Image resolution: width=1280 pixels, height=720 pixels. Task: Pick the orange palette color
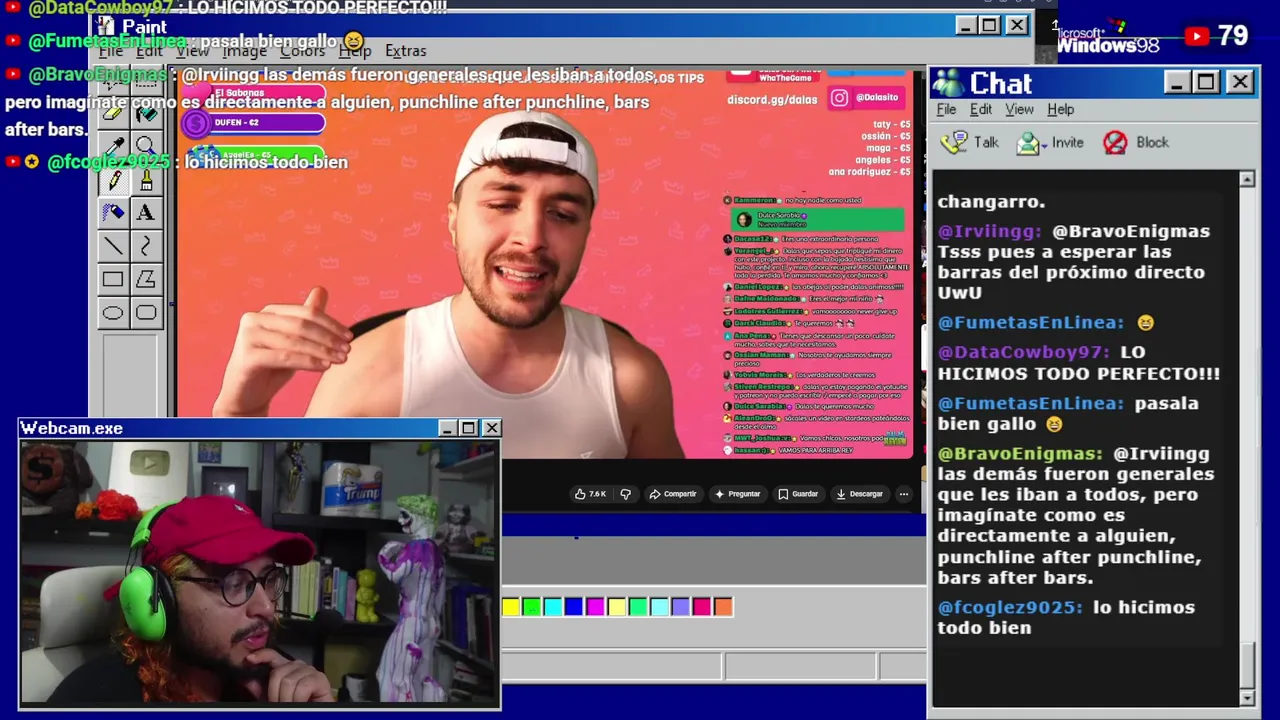(x=723, y=607)
